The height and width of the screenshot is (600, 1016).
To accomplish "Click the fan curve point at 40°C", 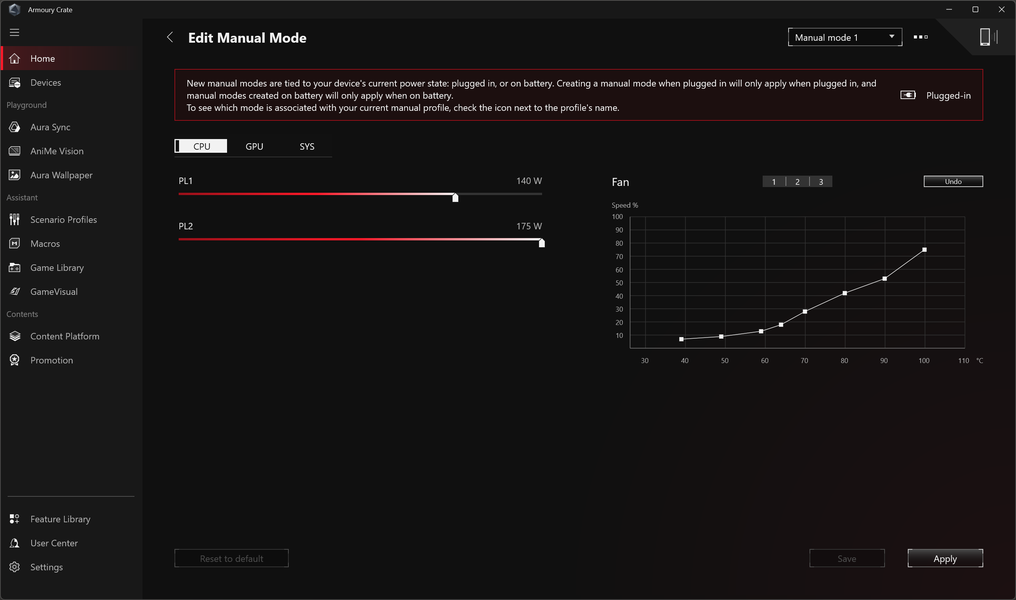I will click(x=681, y=339).
